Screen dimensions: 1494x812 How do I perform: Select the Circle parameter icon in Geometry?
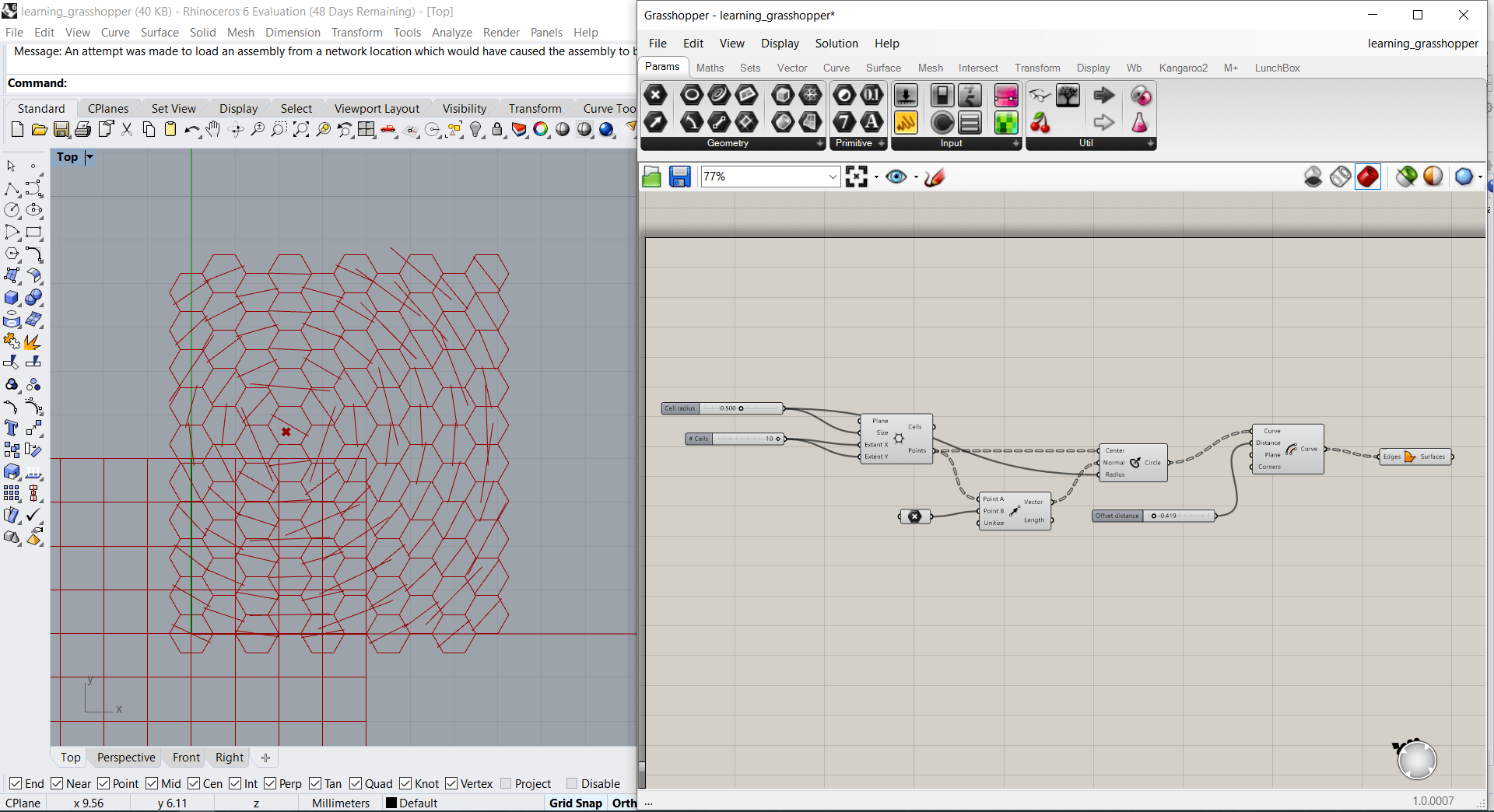[x=692, y=96]
